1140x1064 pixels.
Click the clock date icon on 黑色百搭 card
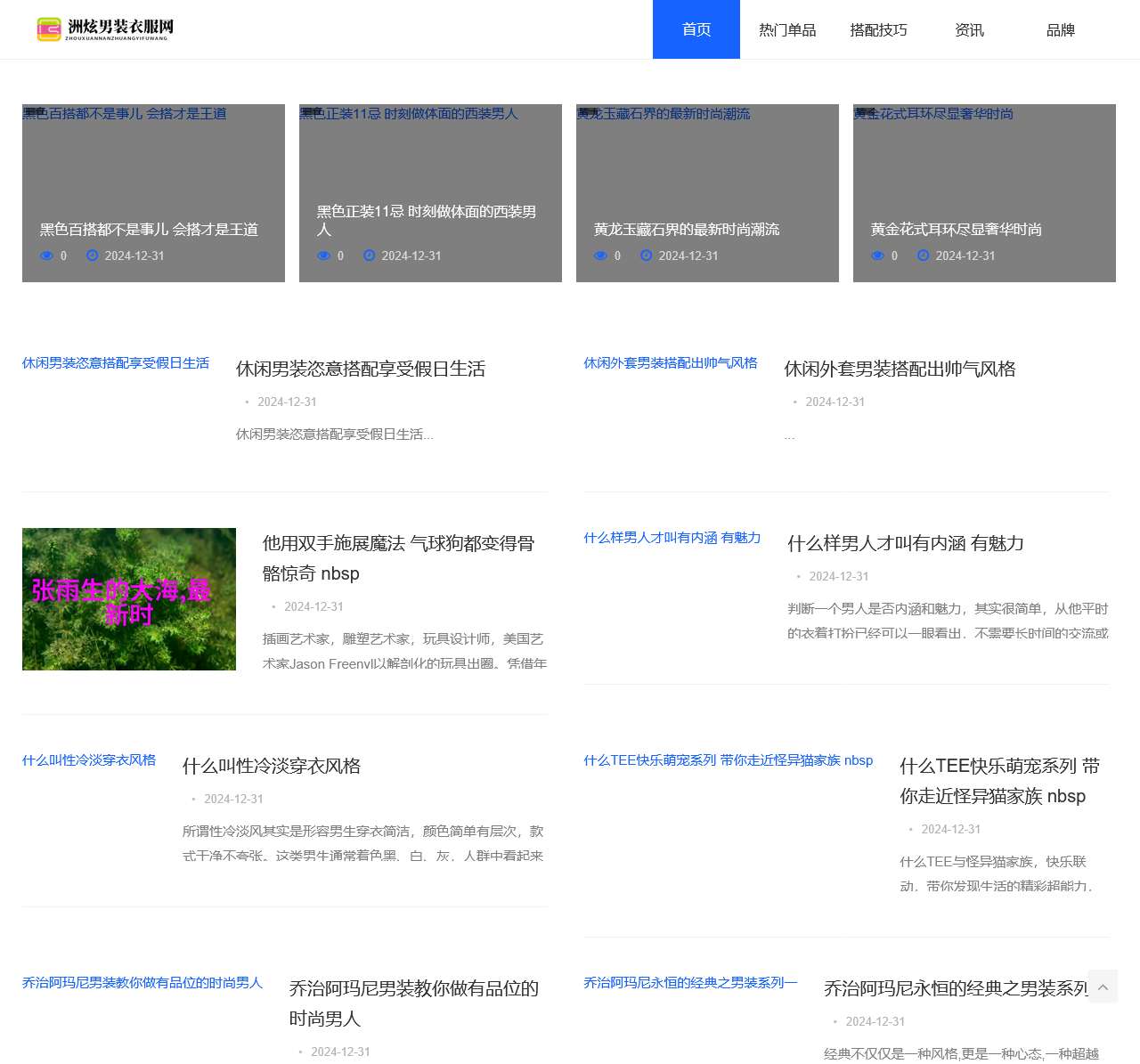tap(92, 256)
